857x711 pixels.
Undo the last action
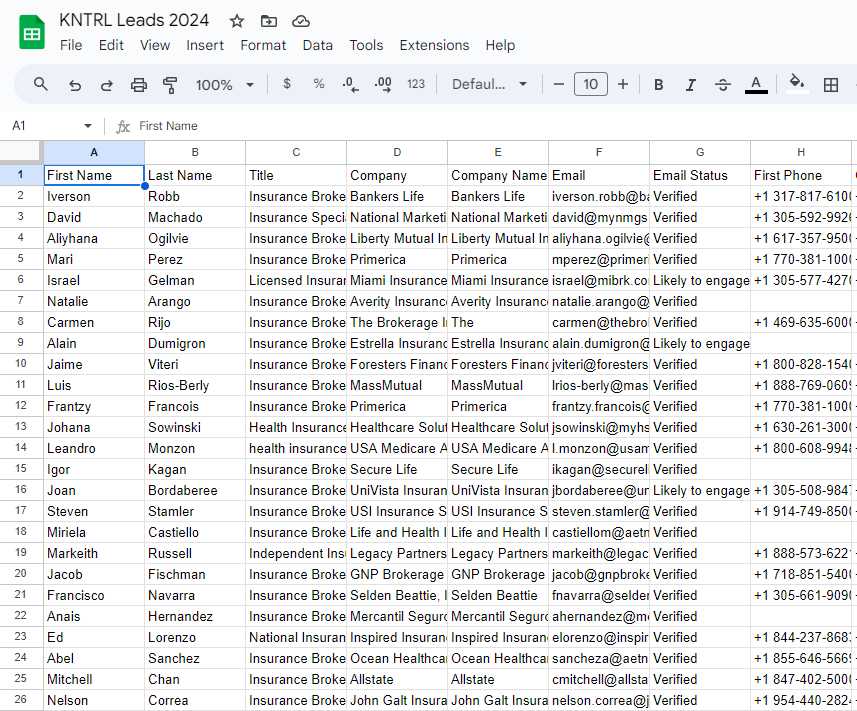(75, 85)
